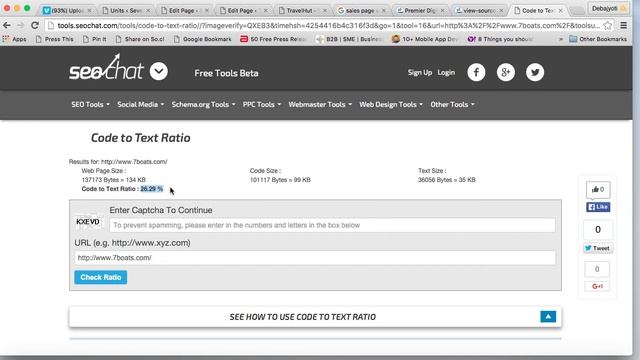Click the 101117 Bytes = 99 KB value
Screen dimensions: 640x360
[280, 180]
